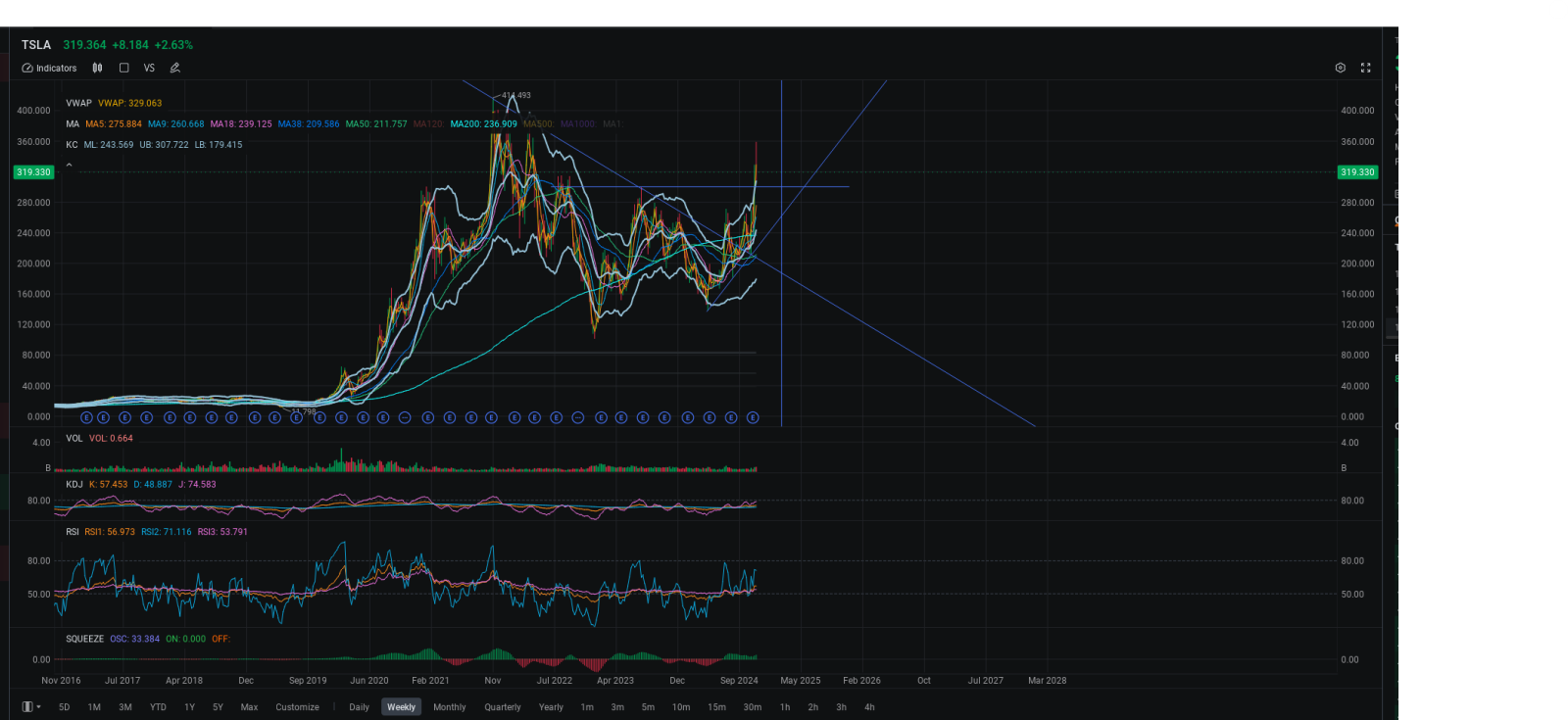
Task: Click the MA200: 236.909 legend entry
Action: (x=484, y=124)
